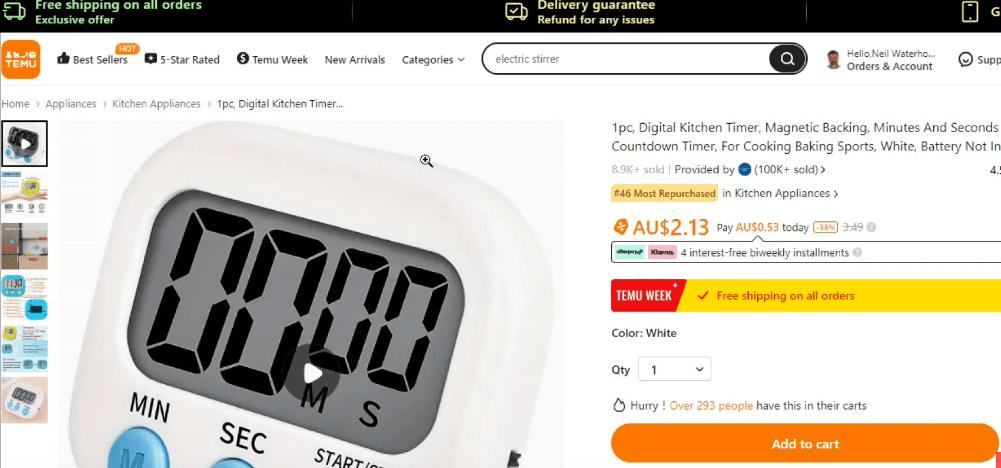Expand the Categories menu
Viewport: 1001px width, 468px height.
[x=433, y=59]
